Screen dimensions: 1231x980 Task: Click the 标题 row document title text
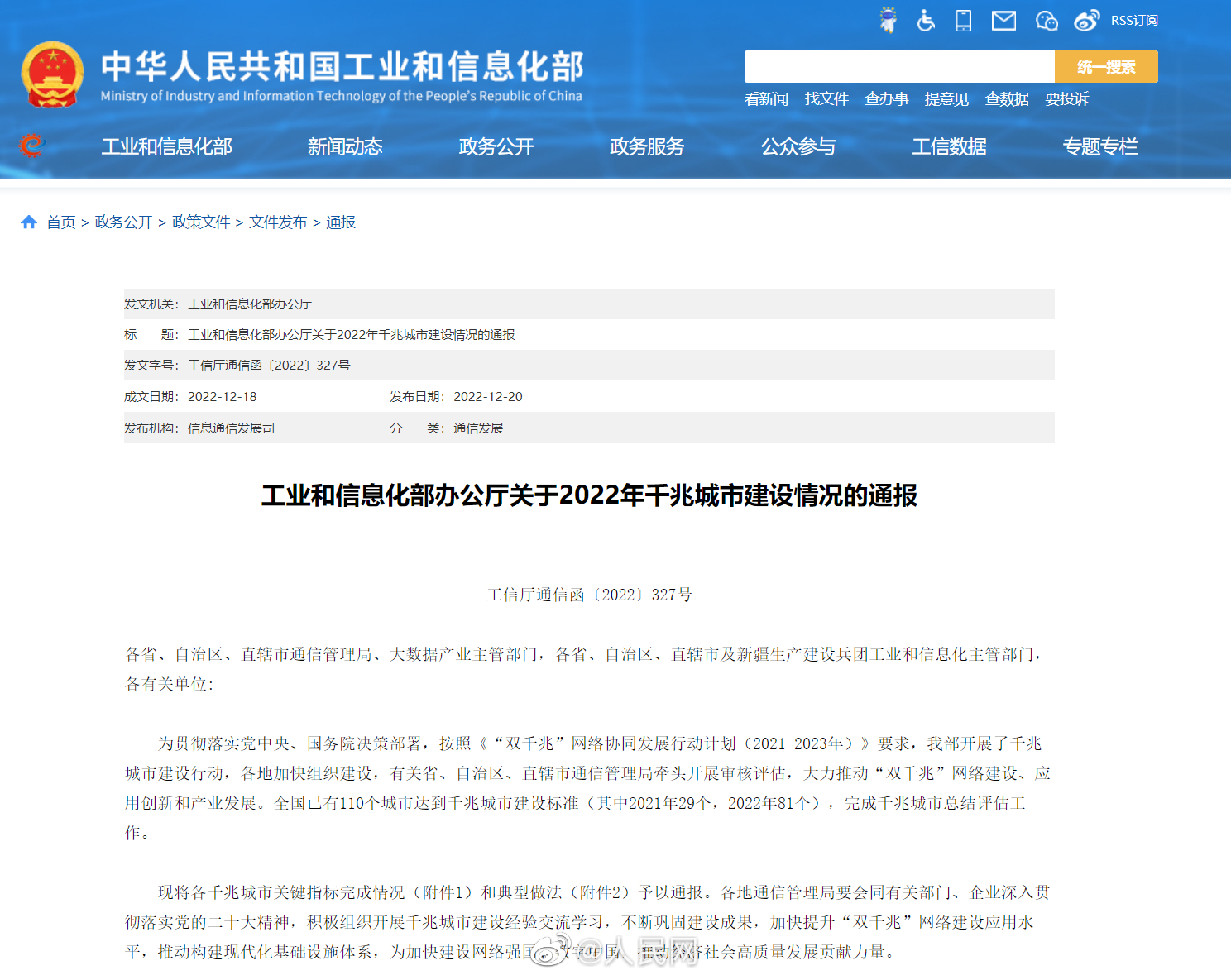tap(352, 334)
